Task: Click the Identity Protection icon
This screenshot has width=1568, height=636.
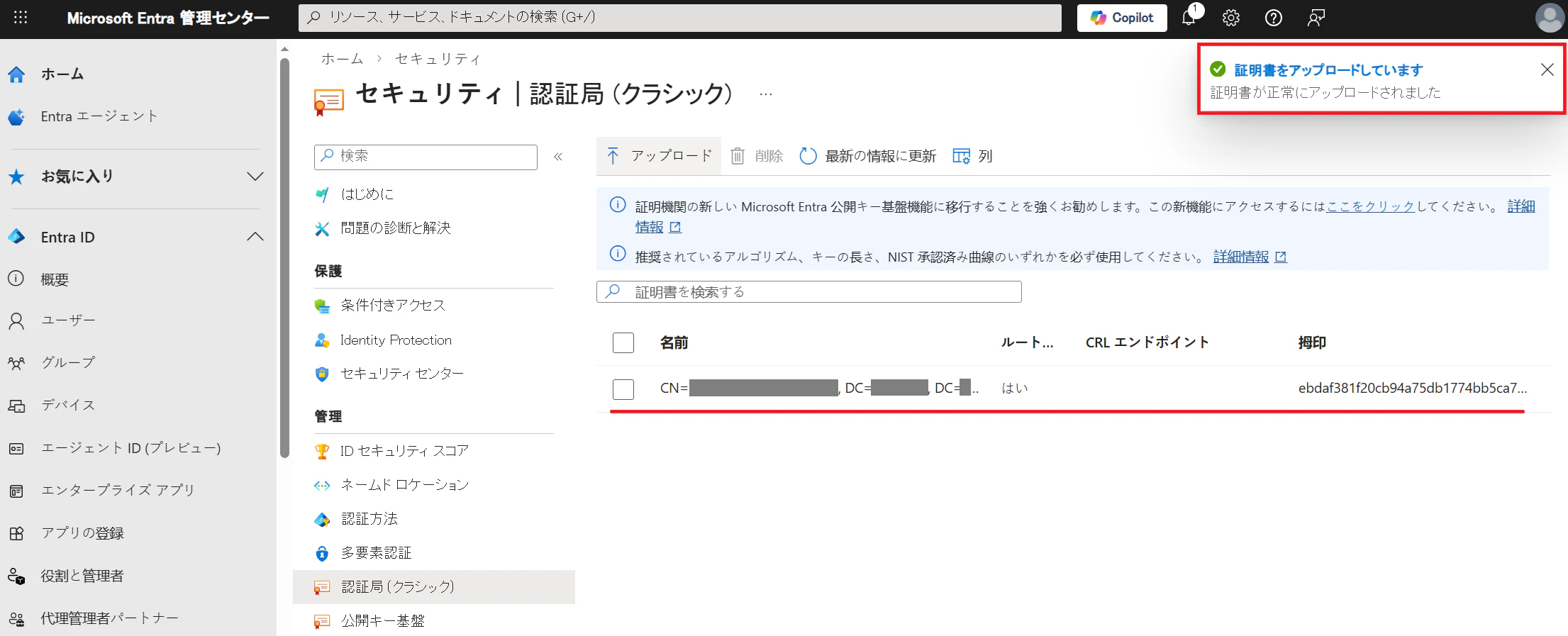Action: 322,340
